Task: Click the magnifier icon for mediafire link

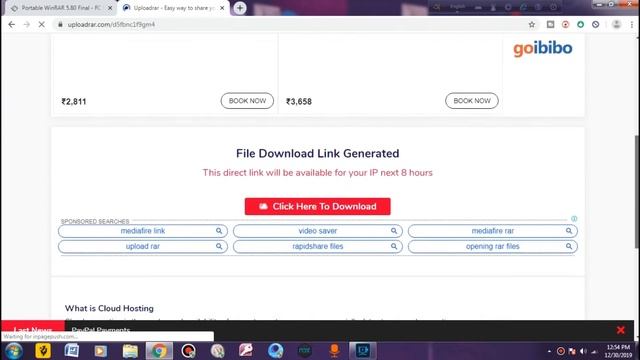Action: 219,231
